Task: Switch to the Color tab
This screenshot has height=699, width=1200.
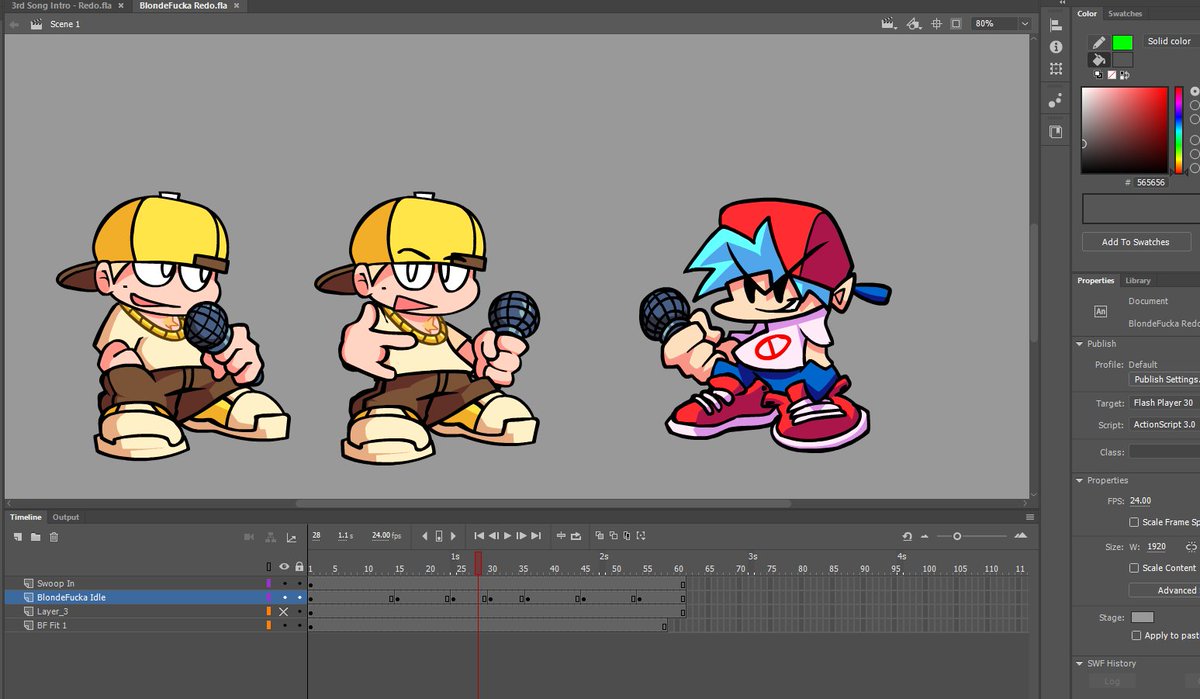Action: click(1087, 14)
